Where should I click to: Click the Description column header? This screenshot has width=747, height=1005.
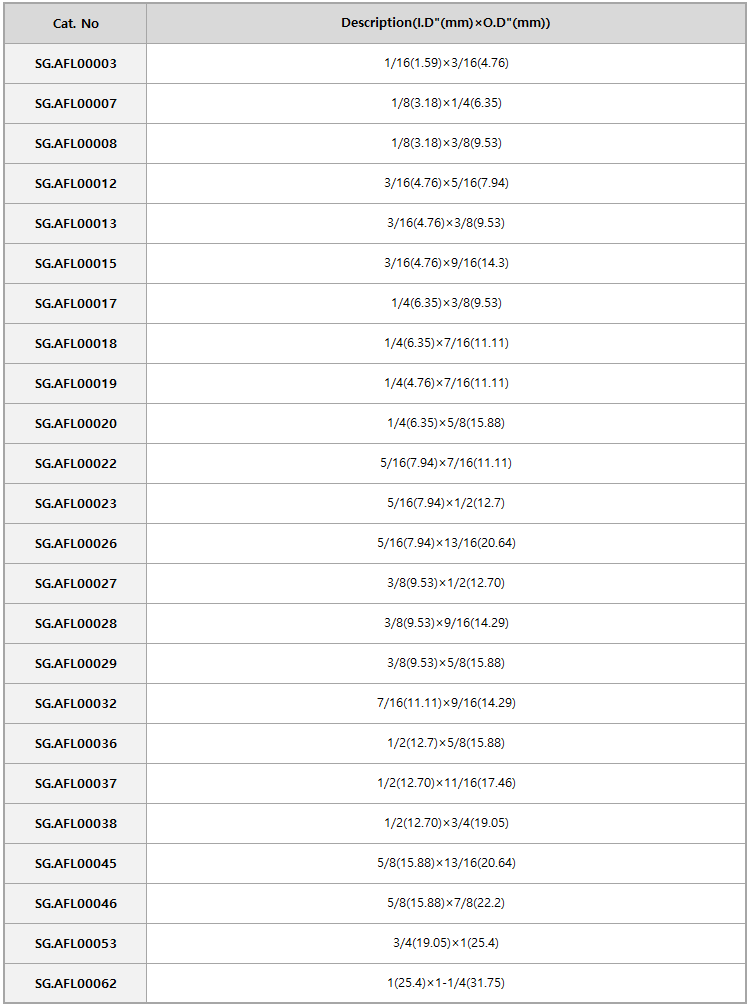446,23
